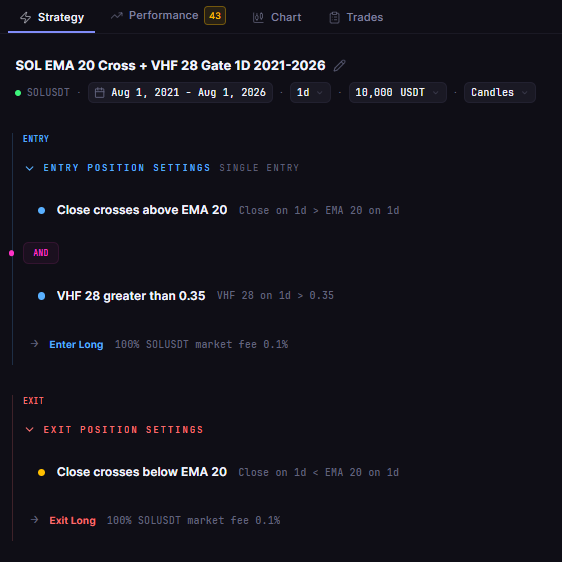Click the lightning bolt Strategy icon
This screenshot has height=562, width=562.
pos(25,17)
